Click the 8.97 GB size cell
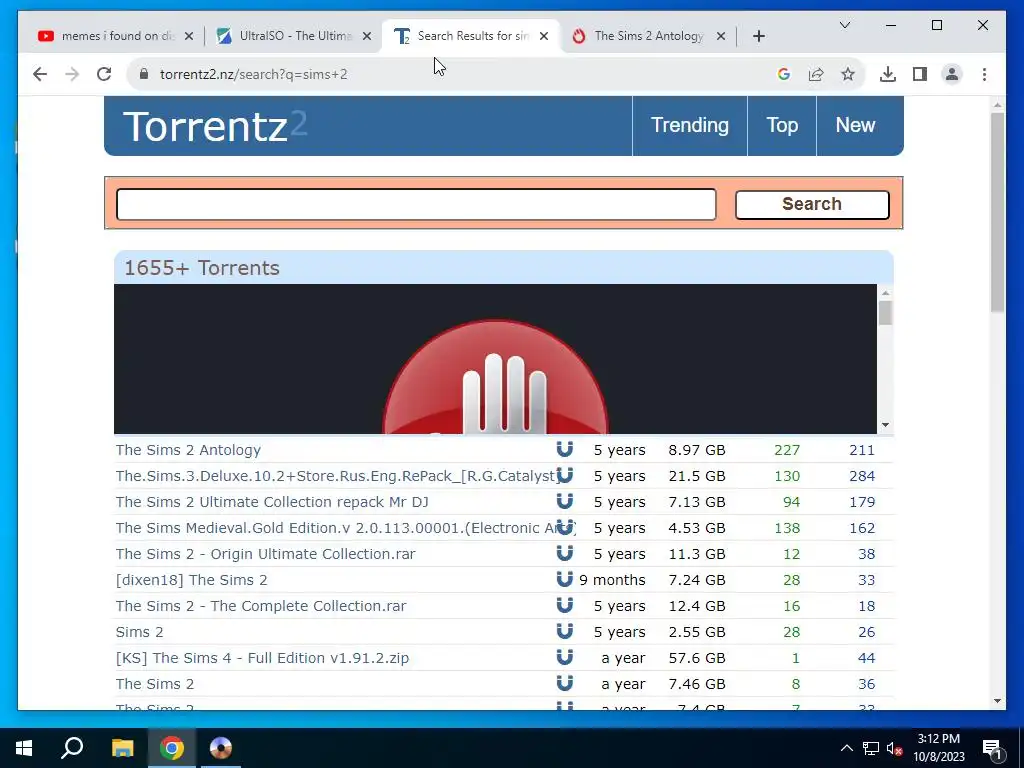This screenshot has width=1024, height=768. (697, 450)
